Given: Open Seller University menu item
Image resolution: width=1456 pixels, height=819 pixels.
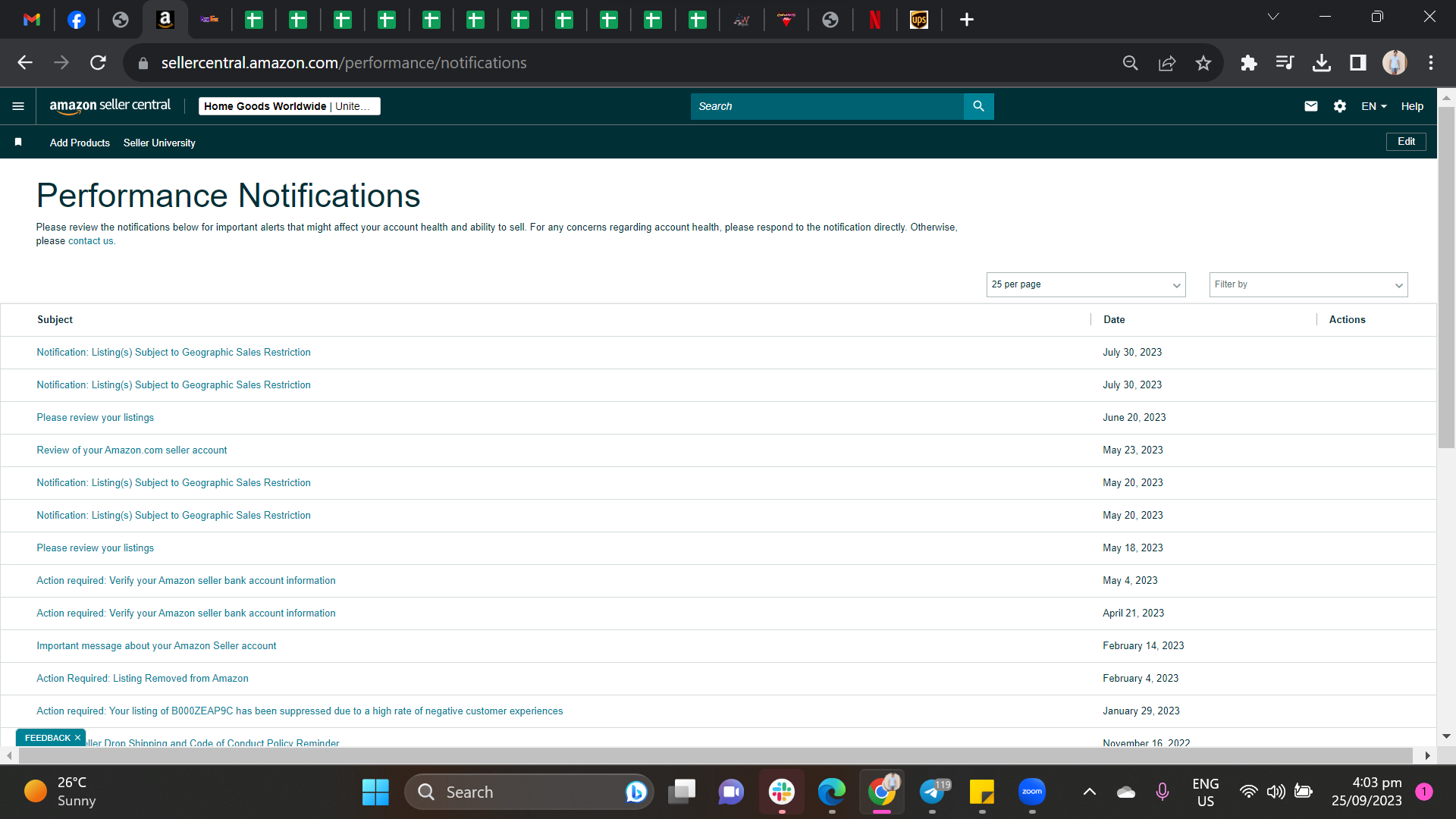Looking at the screenshot, I should (x=159, y=143).
